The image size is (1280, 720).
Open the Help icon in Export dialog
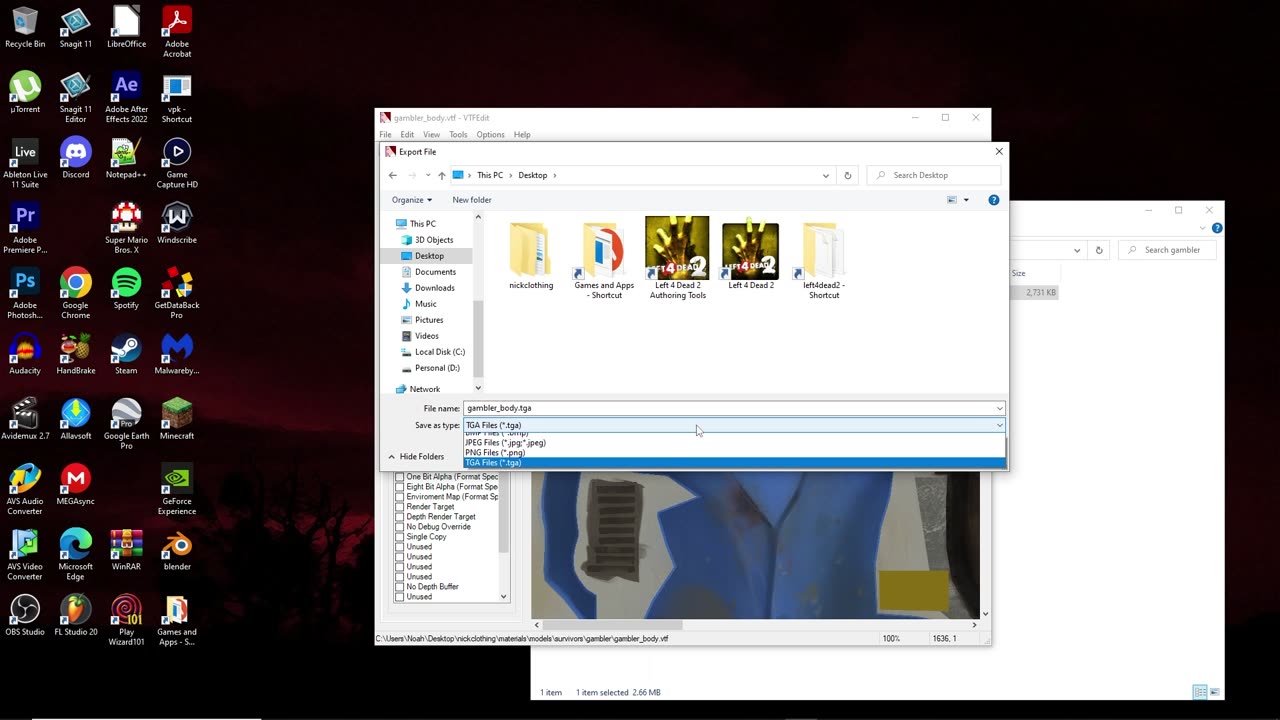(993, 200)
